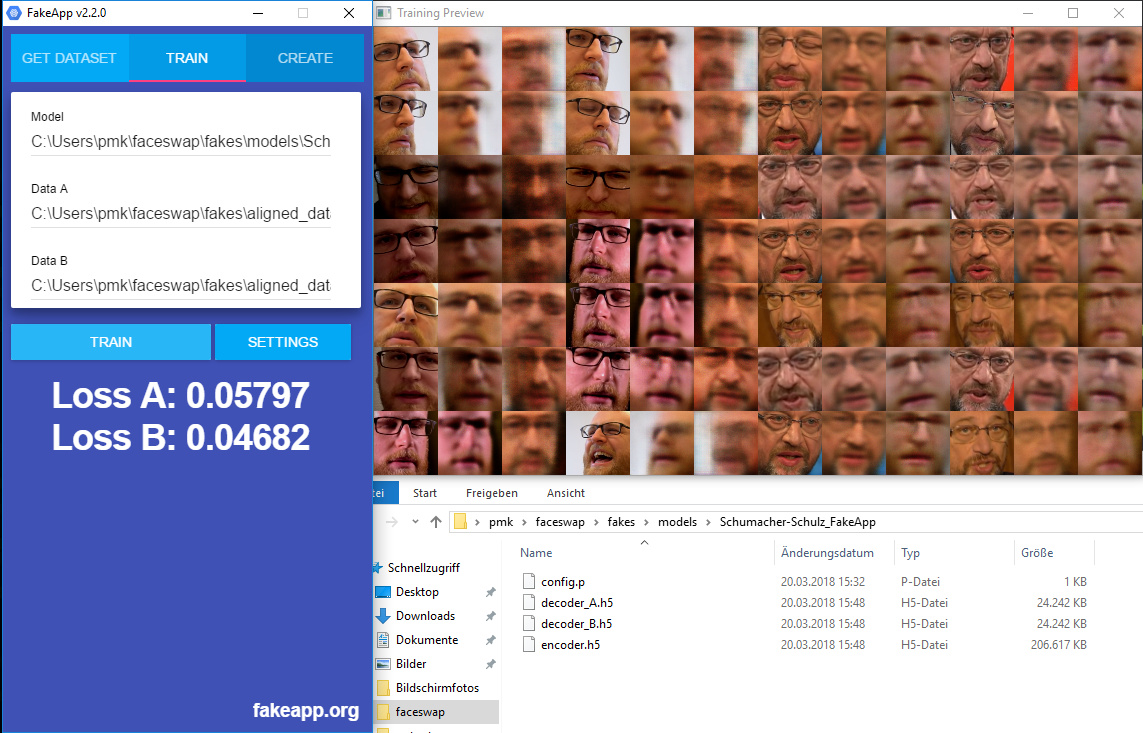
Task: Open the GET DATASET tab
Action: click(x=70, y=58)
